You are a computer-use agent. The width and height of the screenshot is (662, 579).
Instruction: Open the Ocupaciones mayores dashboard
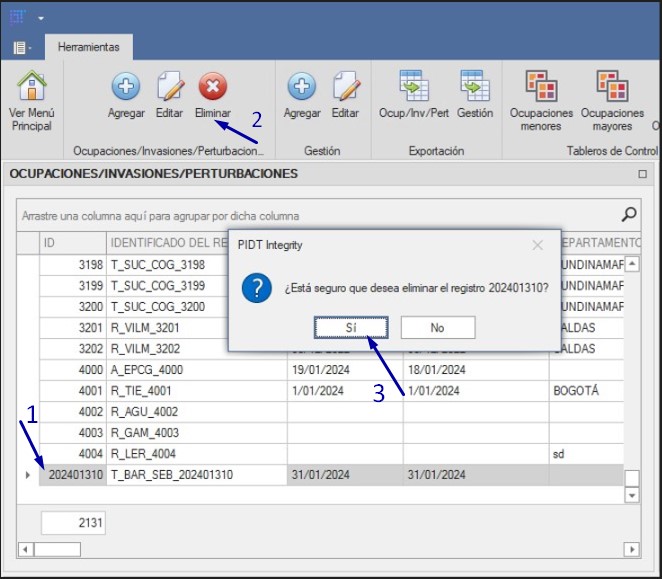click(612, 88)
